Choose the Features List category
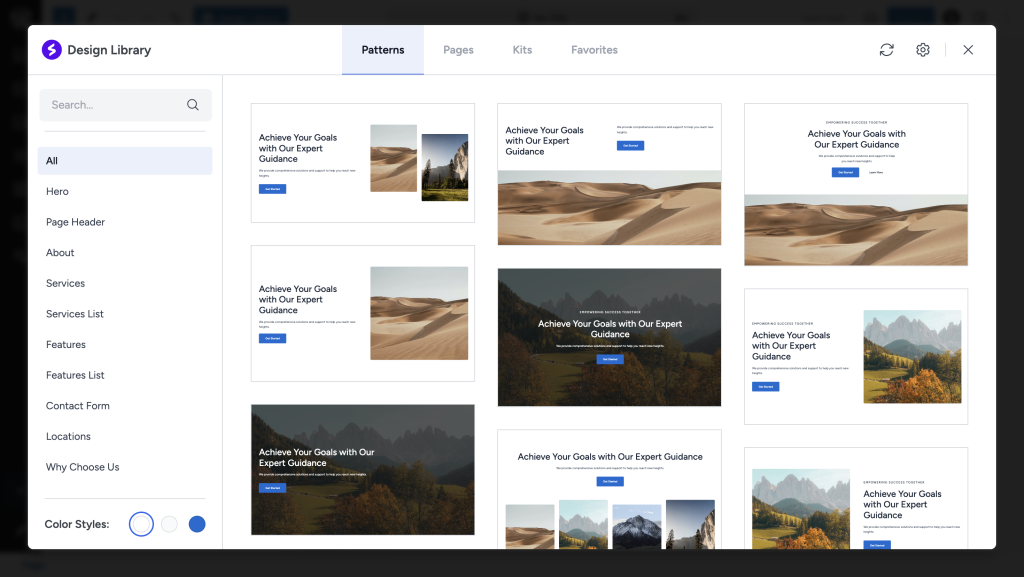This screenshot has height=577, width=1024. [75, 374]
